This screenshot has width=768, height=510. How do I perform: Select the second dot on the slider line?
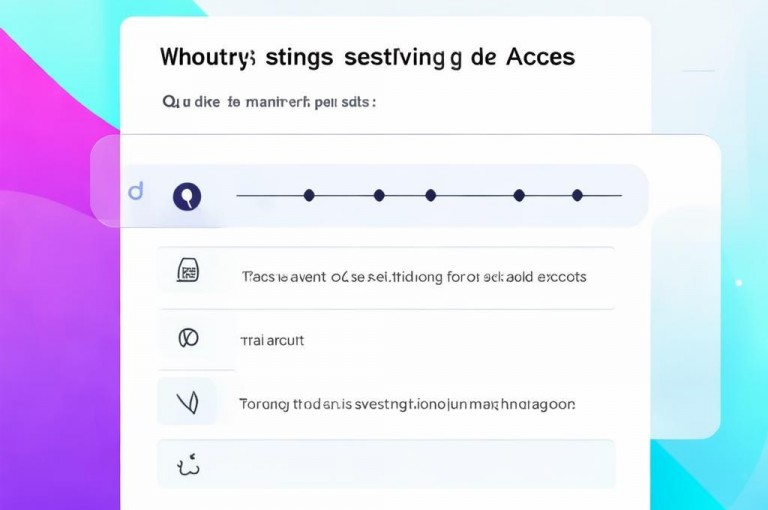coord(379,195)
